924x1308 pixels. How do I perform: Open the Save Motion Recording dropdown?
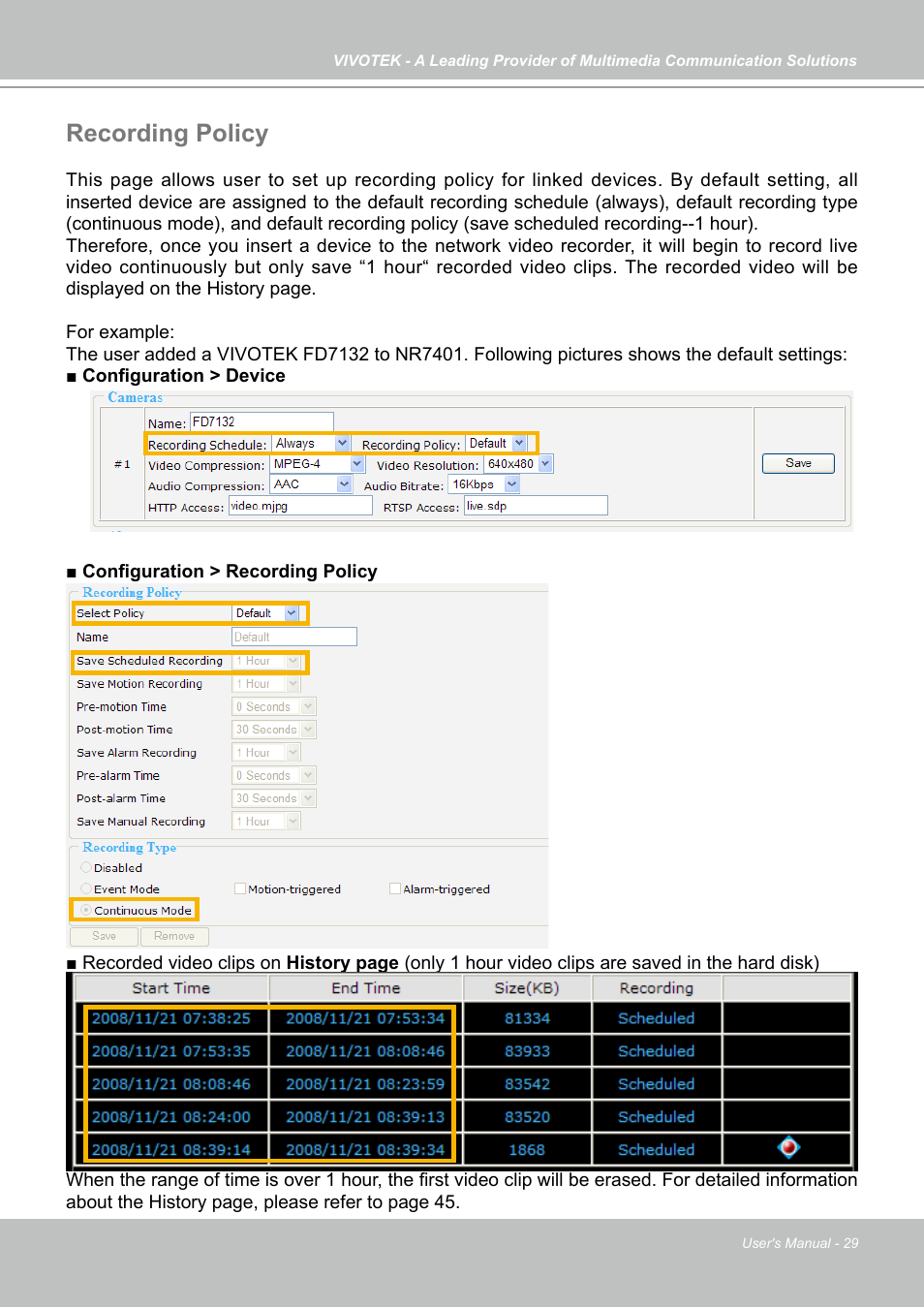click(266, 684)
